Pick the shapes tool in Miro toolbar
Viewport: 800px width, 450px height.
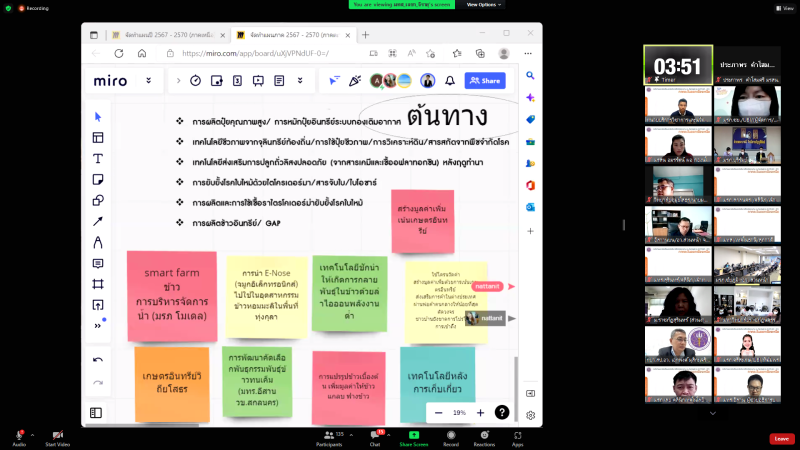[x=98, y=200]
